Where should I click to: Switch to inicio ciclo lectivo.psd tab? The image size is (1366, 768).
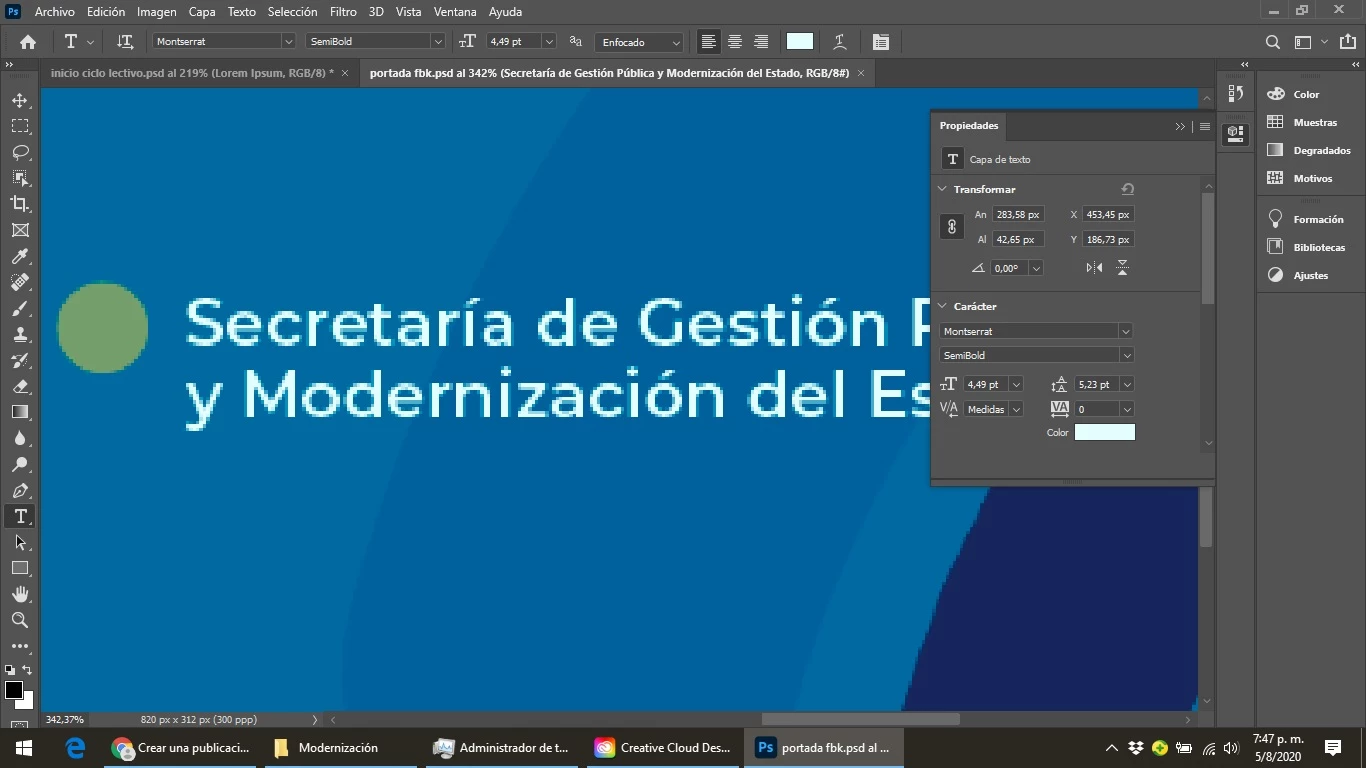pos(192,73)
